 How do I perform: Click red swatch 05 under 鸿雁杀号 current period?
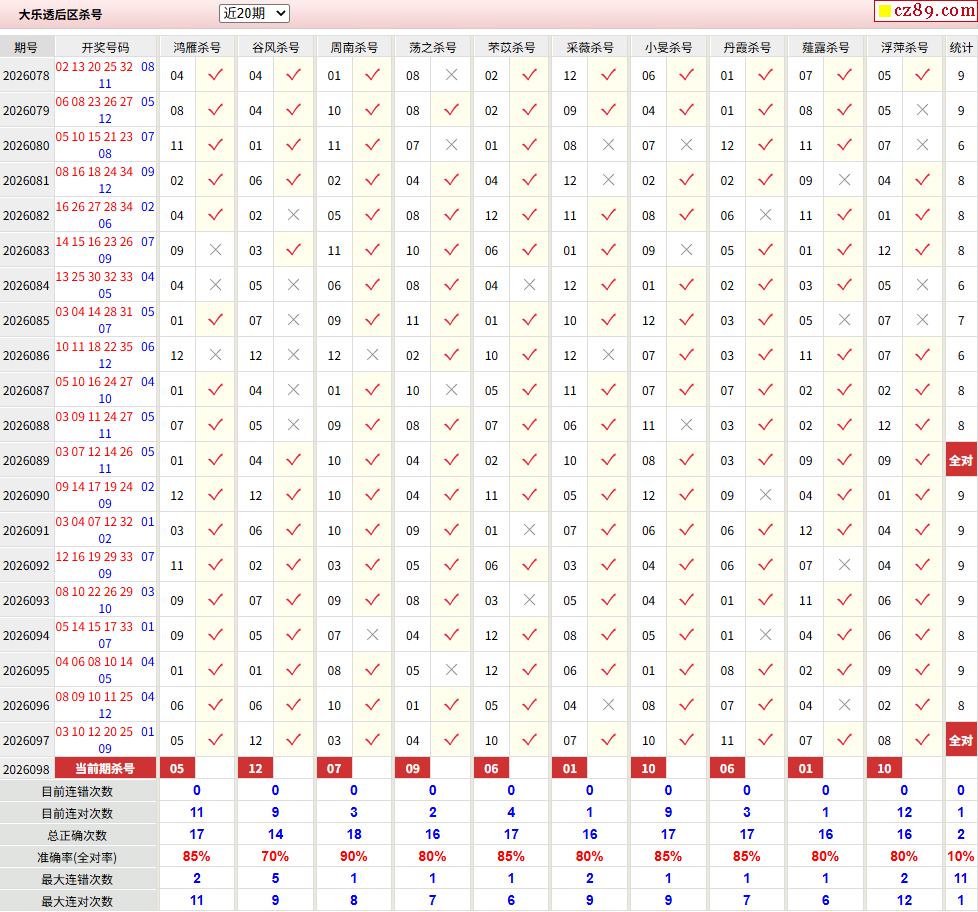177,768
